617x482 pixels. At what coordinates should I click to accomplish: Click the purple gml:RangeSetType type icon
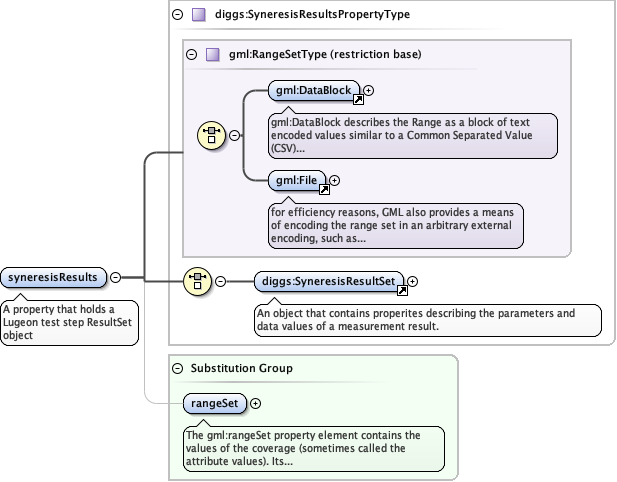212,53
